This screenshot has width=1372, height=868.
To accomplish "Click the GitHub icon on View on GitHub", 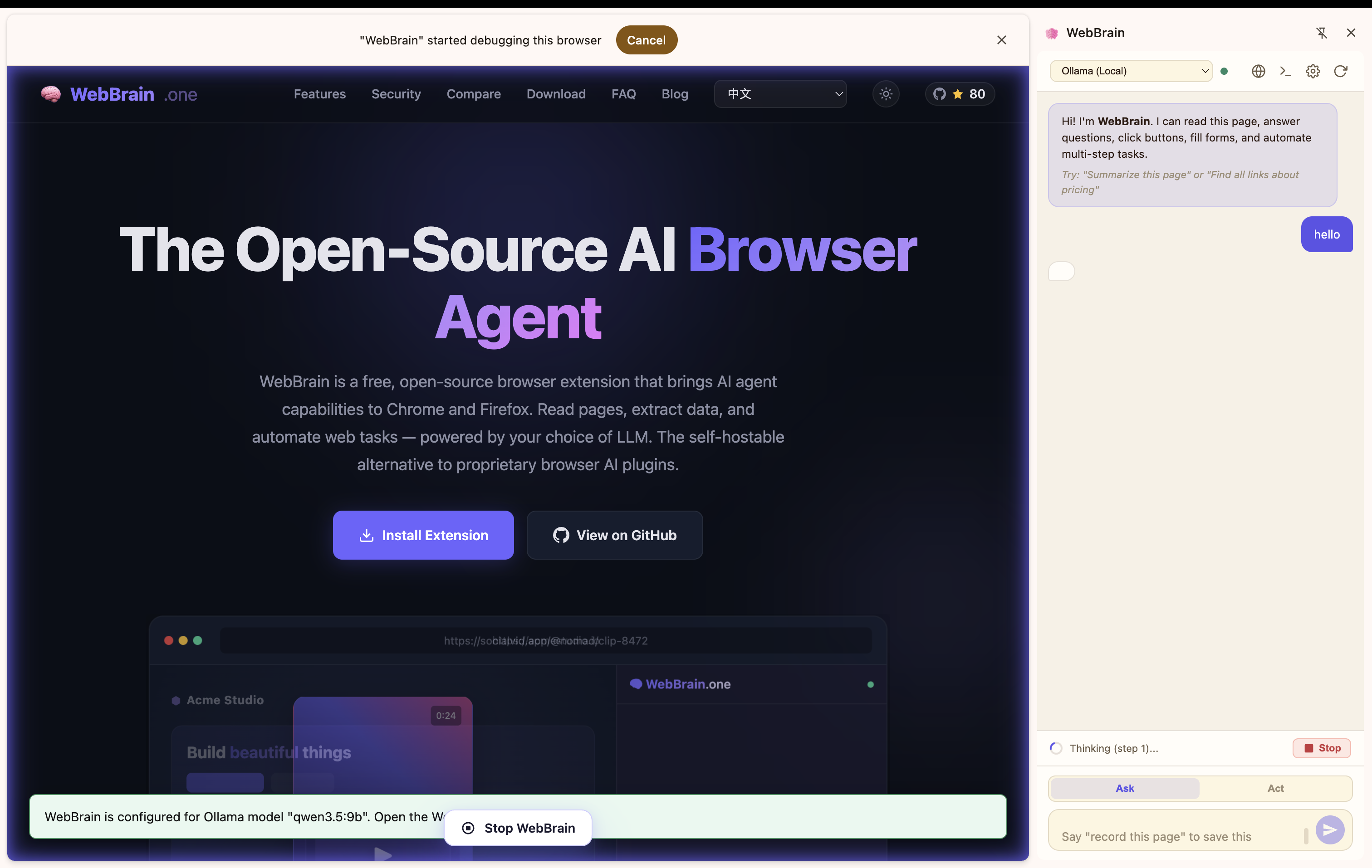I will (x=561, y=536).
